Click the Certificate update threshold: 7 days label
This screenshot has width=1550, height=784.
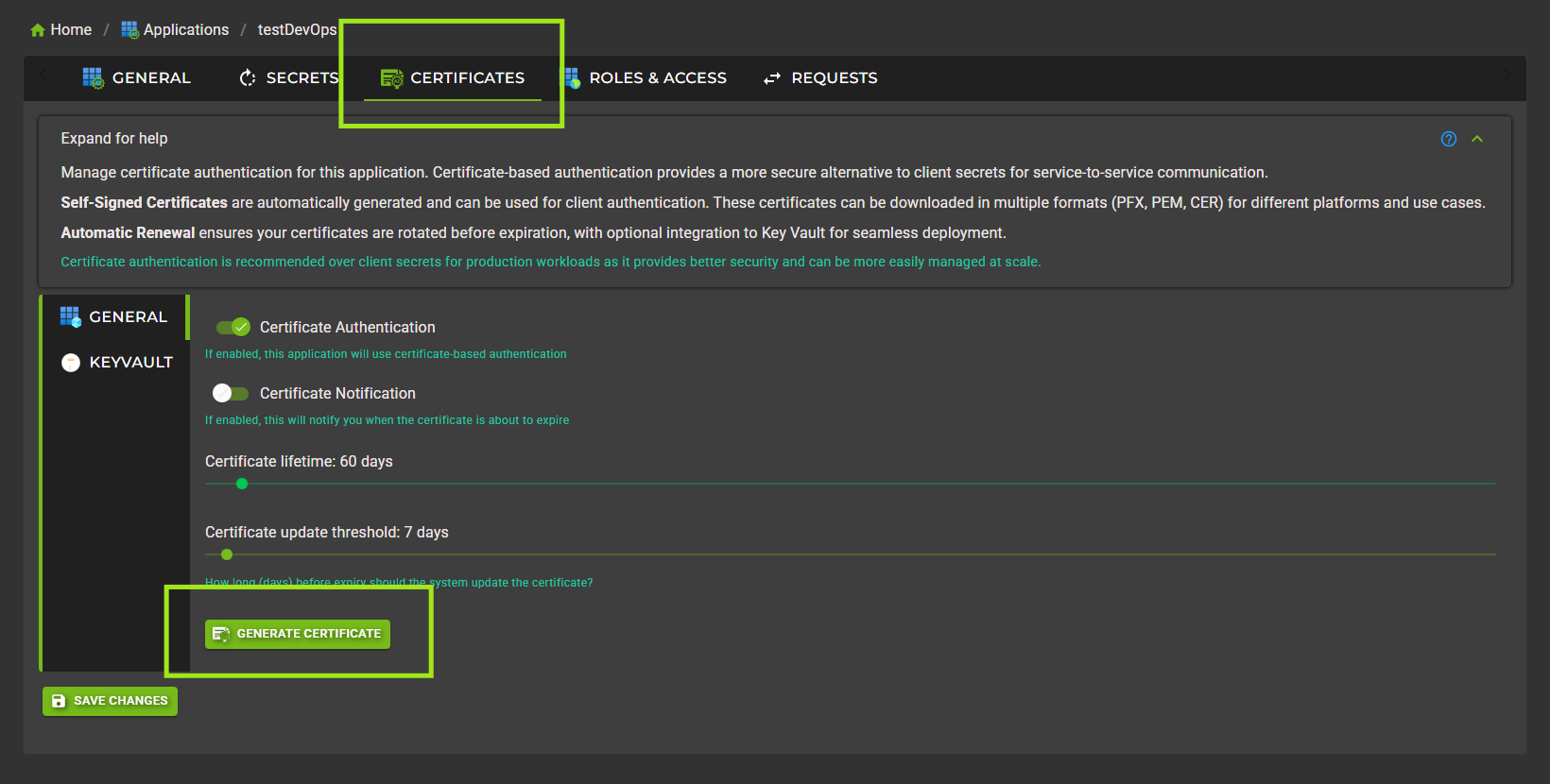(327, 533)
